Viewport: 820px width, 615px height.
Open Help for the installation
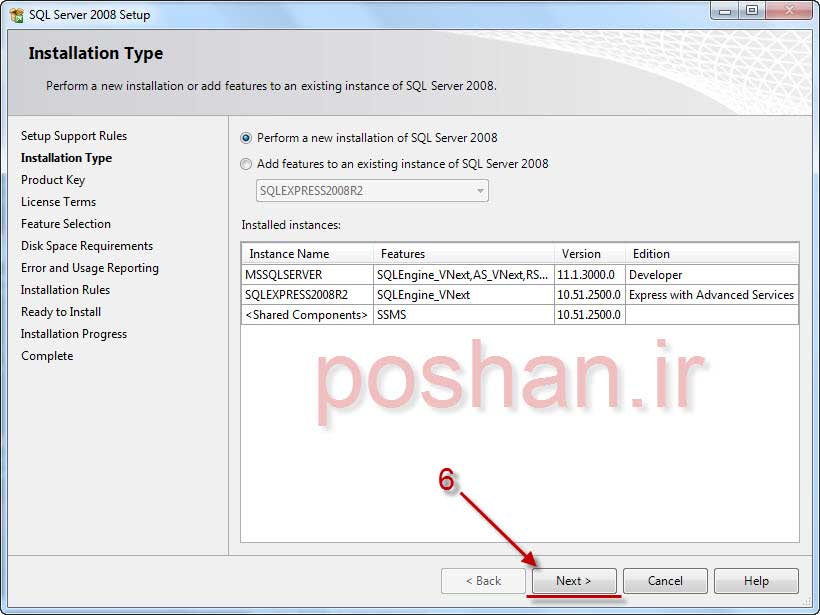(x=756, y=581)
